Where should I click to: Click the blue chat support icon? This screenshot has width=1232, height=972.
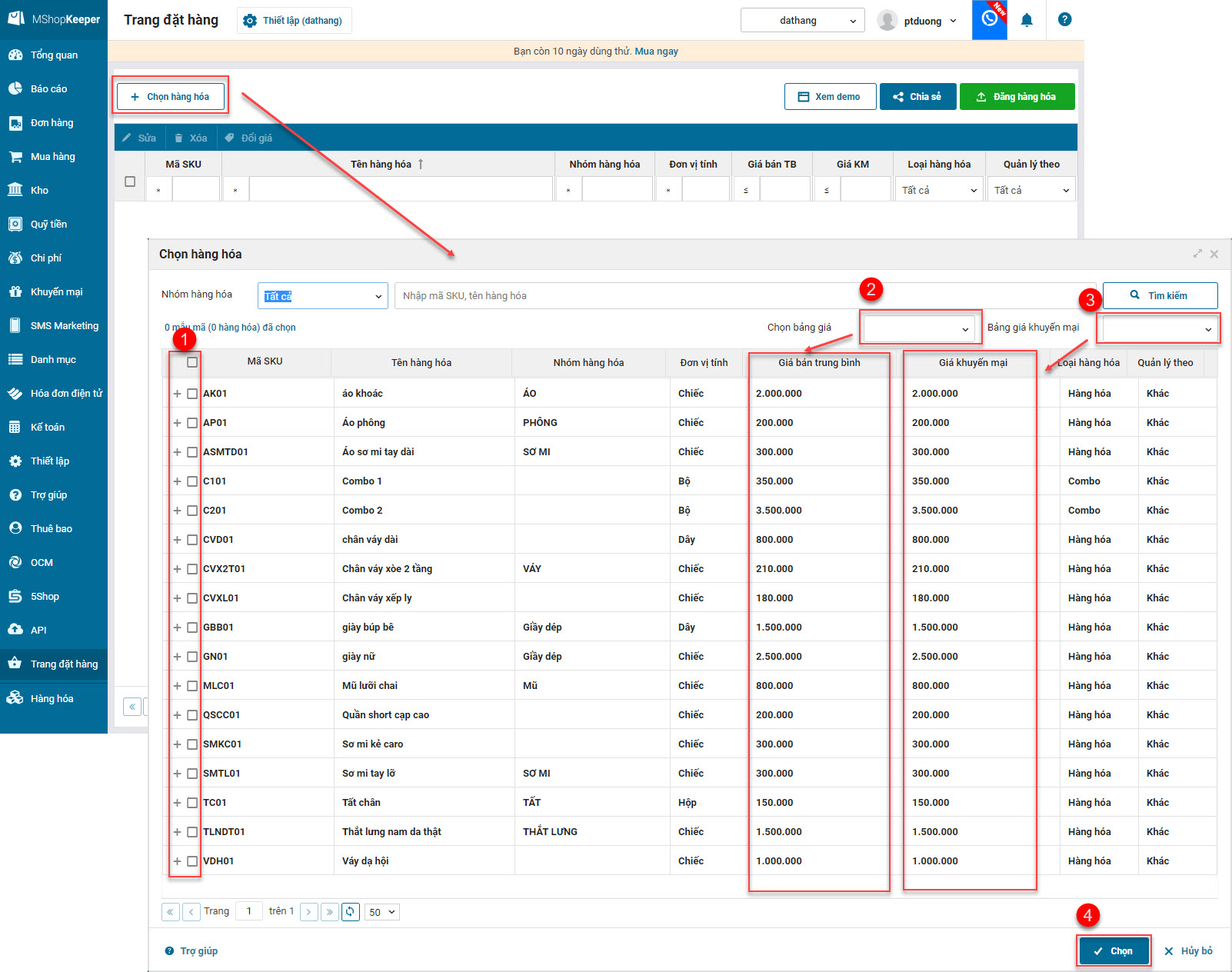[990, 20]
